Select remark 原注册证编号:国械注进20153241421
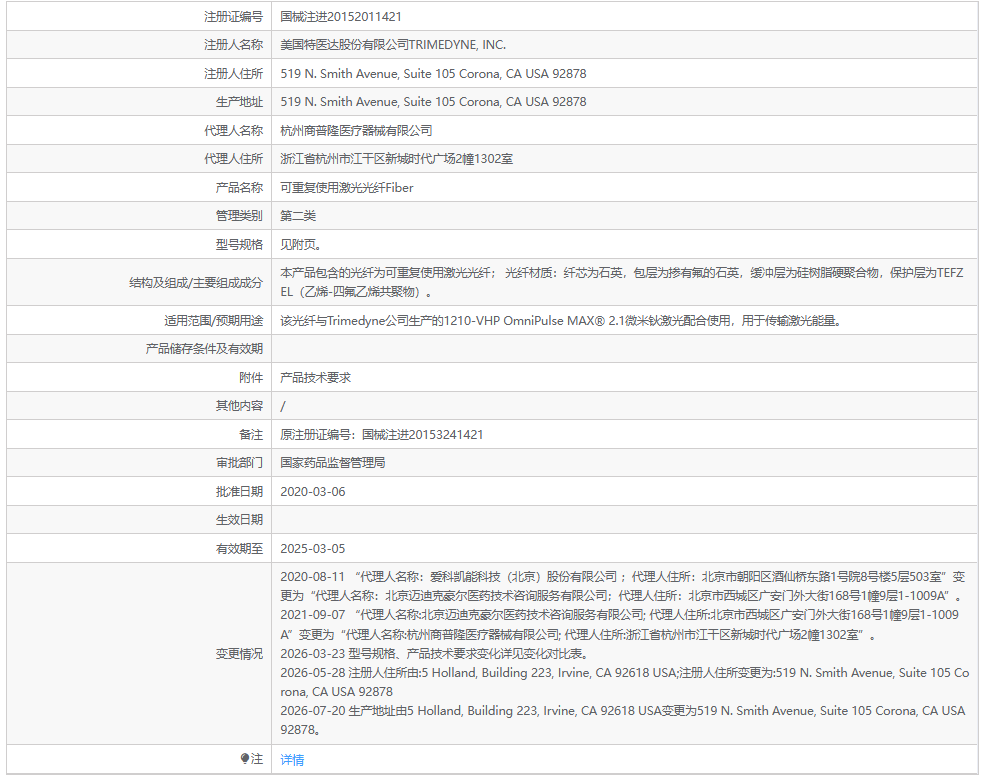The height and width of the screenshot is (779, 981). click(382, 435)
